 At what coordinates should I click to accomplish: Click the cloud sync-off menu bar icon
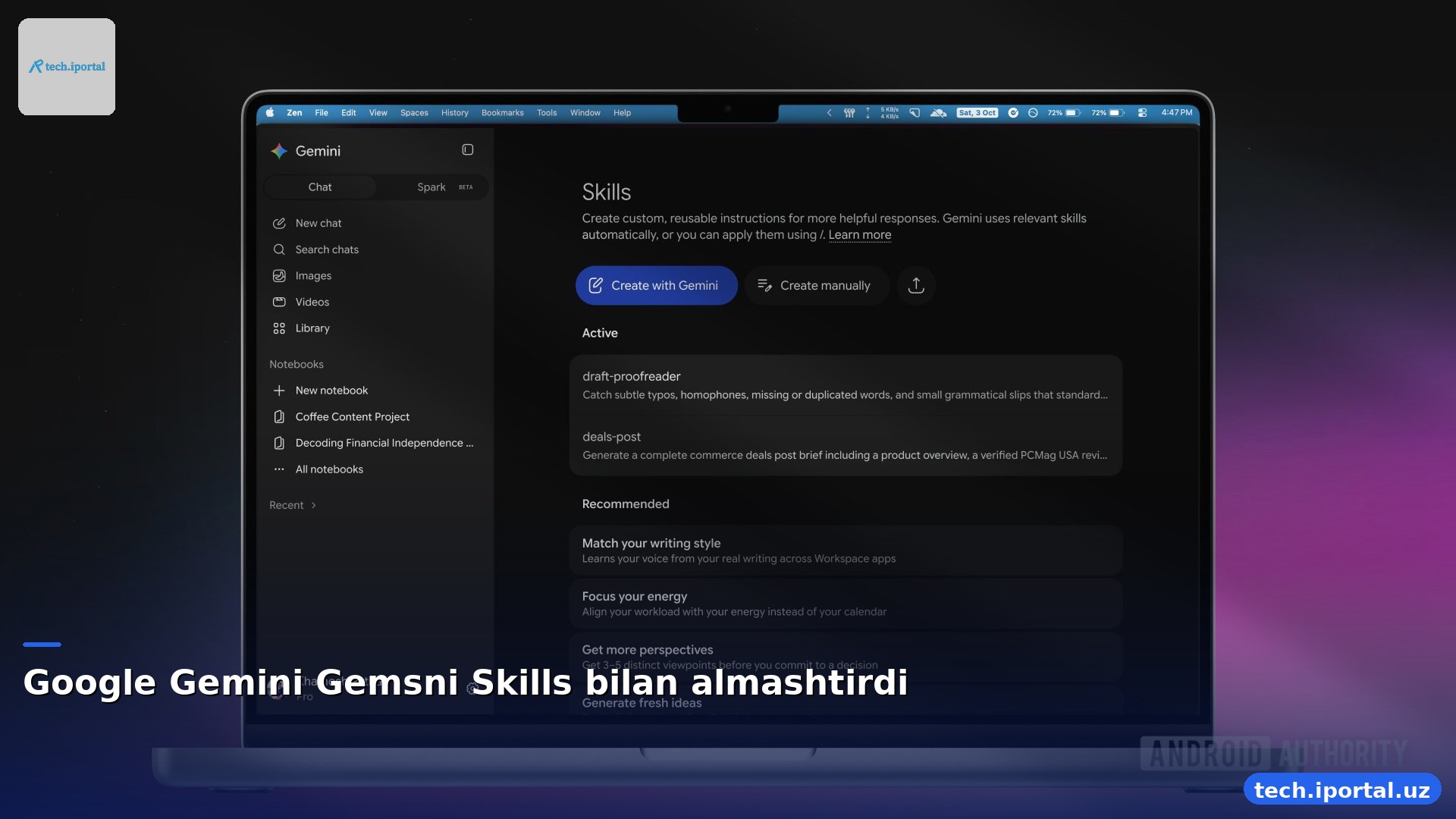point(938,113)
